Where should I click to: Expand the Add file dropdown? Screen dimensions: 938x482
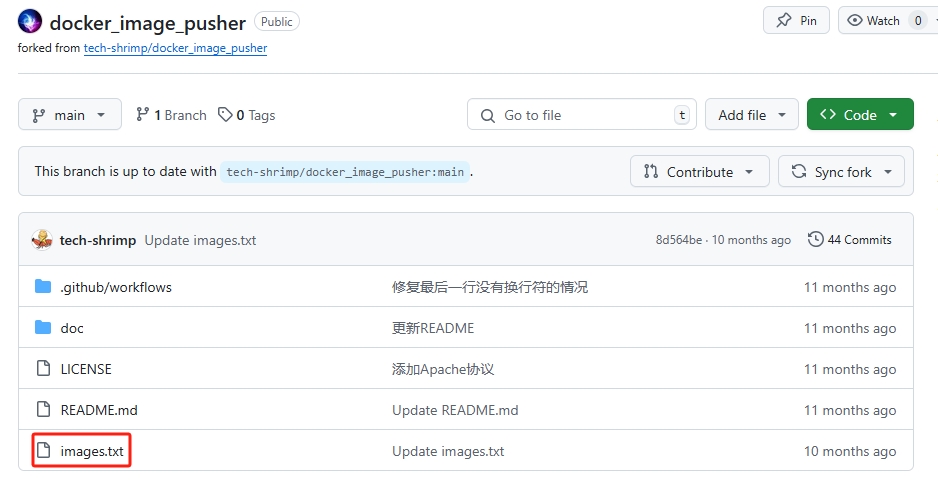pos(751,115)
